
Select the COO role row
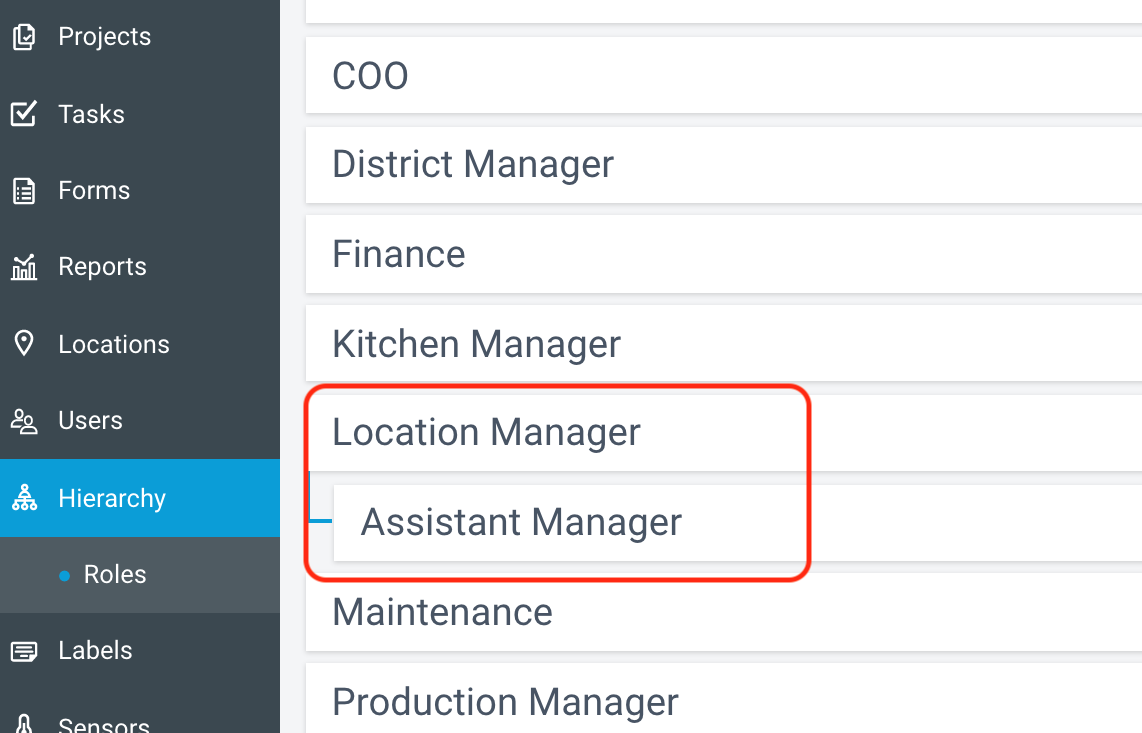tap(724, 75)
